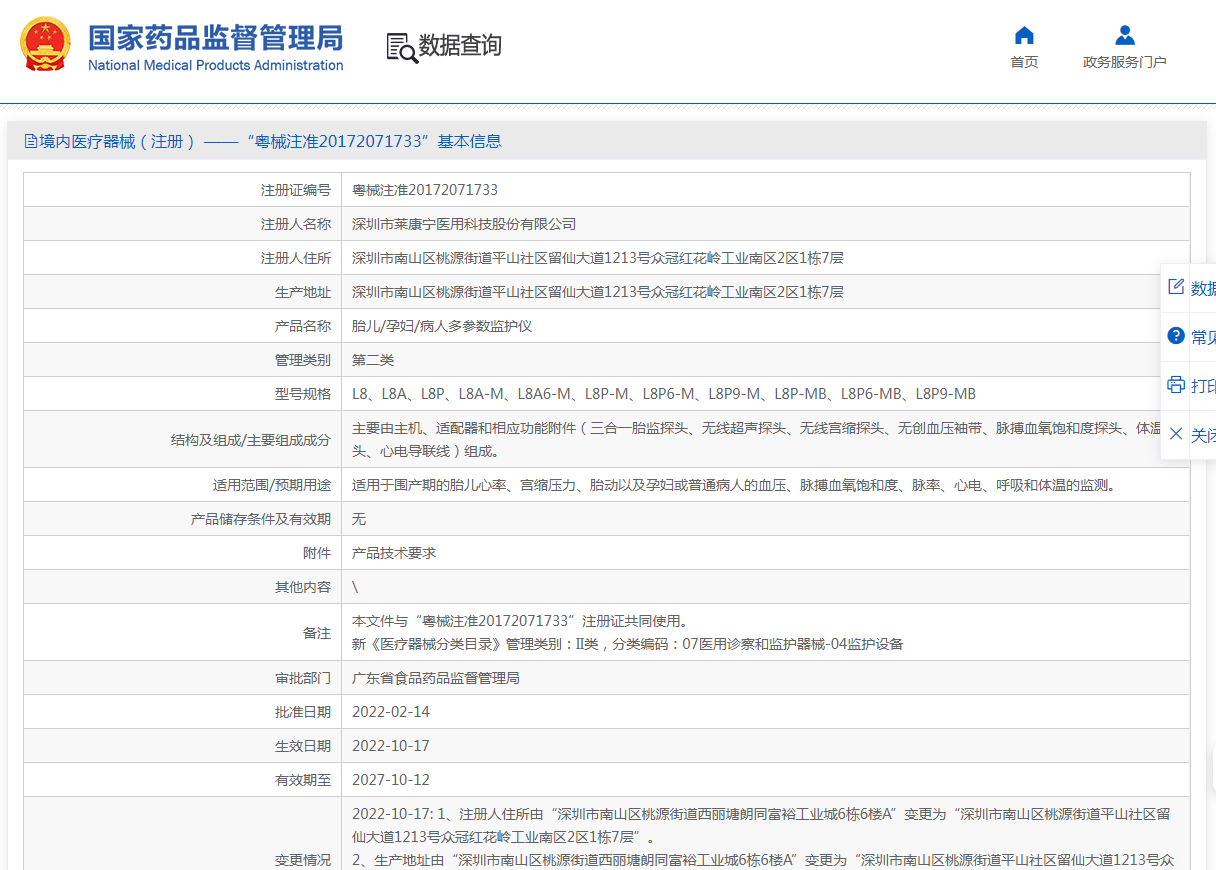
Task: Click the 附件 row label
Action: point(317,553)
